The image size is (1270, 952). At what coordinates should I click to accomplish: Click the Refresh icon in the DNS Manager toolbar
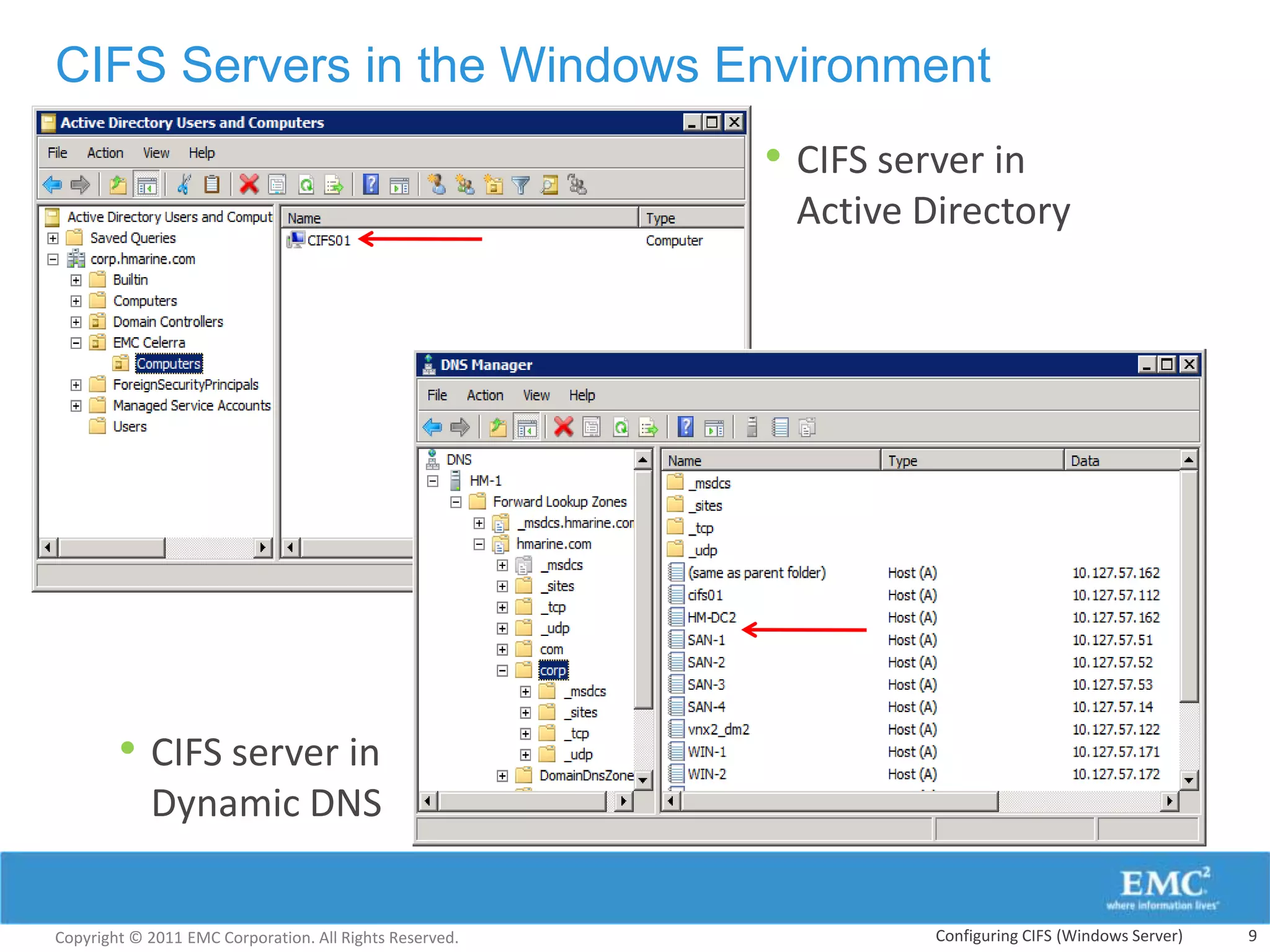621,427
